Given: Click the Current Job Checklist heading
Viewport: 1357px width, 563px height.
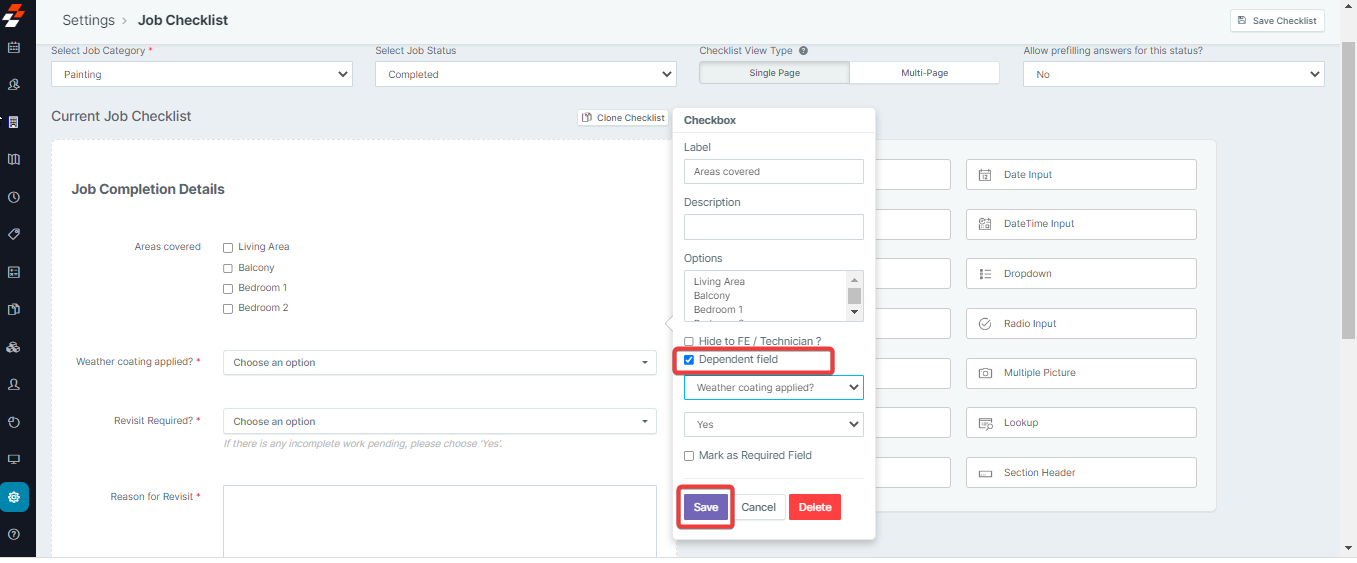Looking at the screenshot, I should (121, 116).
